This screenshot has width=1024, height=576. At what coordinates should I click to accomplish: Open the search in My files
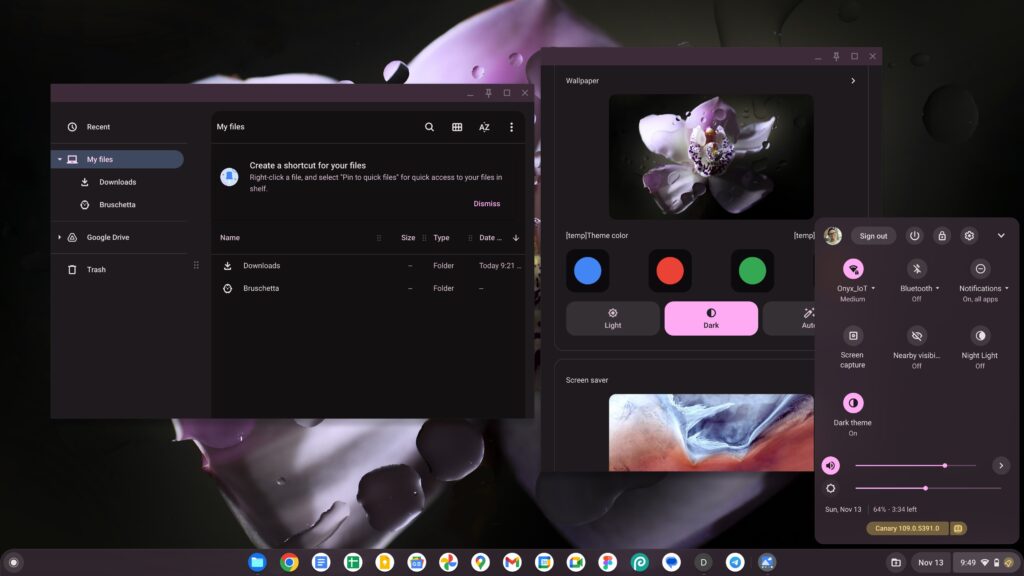point(429,127)
